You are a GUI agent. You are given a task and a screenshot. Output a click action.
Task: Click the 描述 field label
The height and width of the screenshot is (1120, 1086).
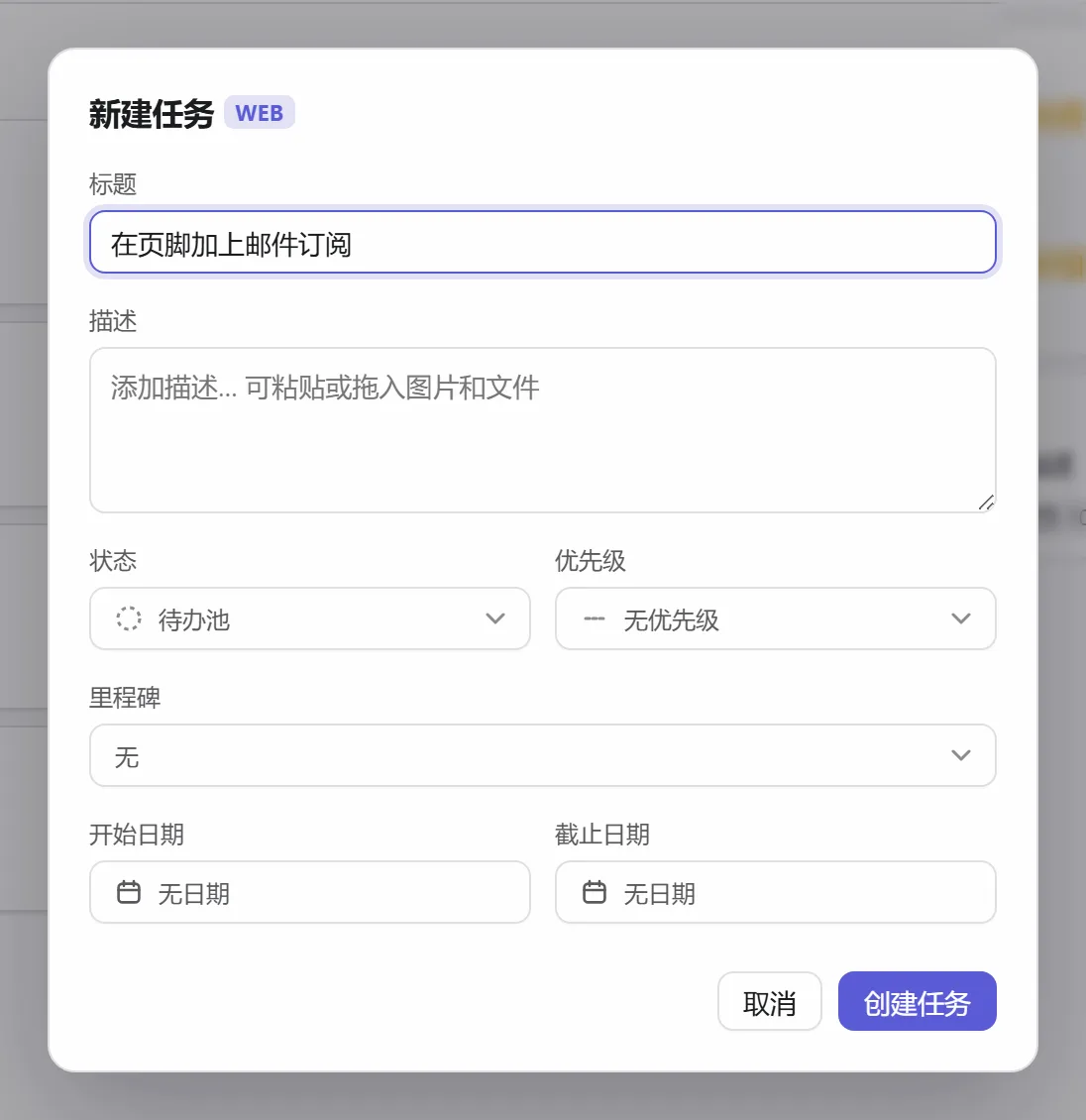(113, 321)
